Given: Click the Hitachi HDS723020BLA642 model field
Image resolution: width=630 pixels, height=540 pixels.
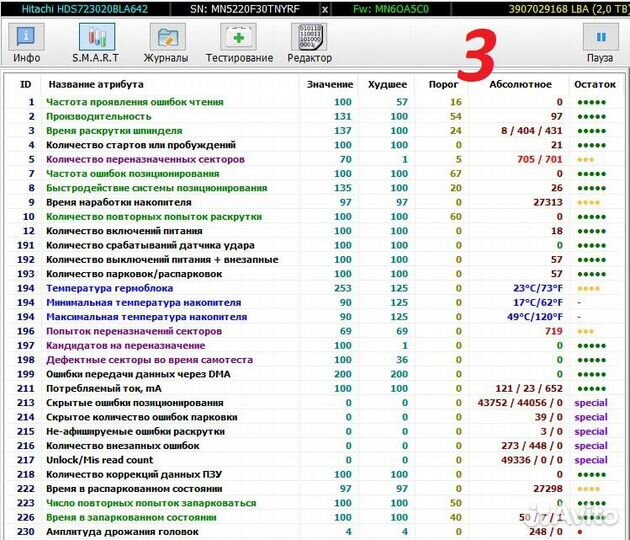Looking at the screenshot, I should (x=76, y=8).
